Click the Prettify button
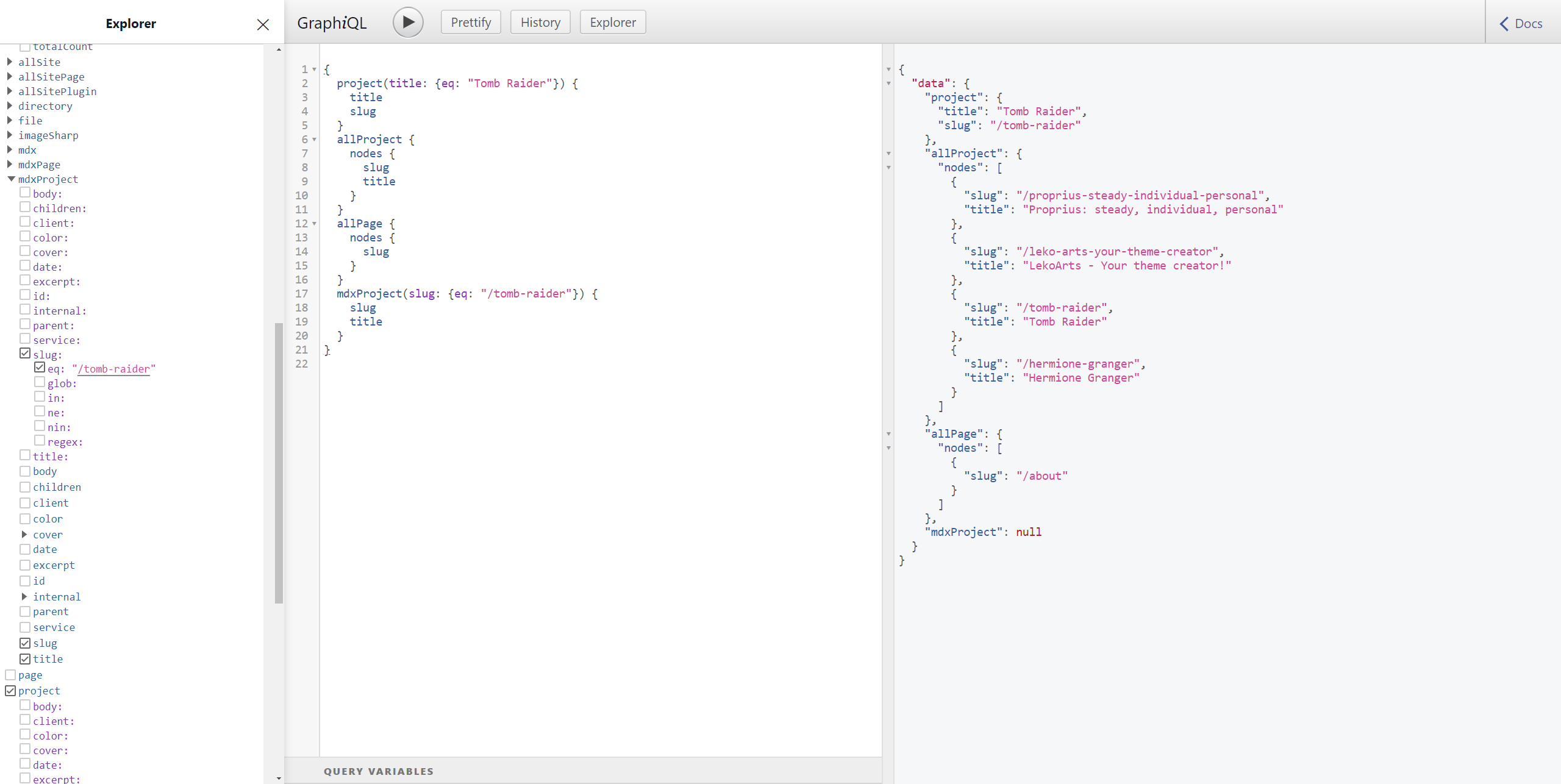Viewport: 1561px width, 784px height. pyautogui.click(x=470, y=23)
